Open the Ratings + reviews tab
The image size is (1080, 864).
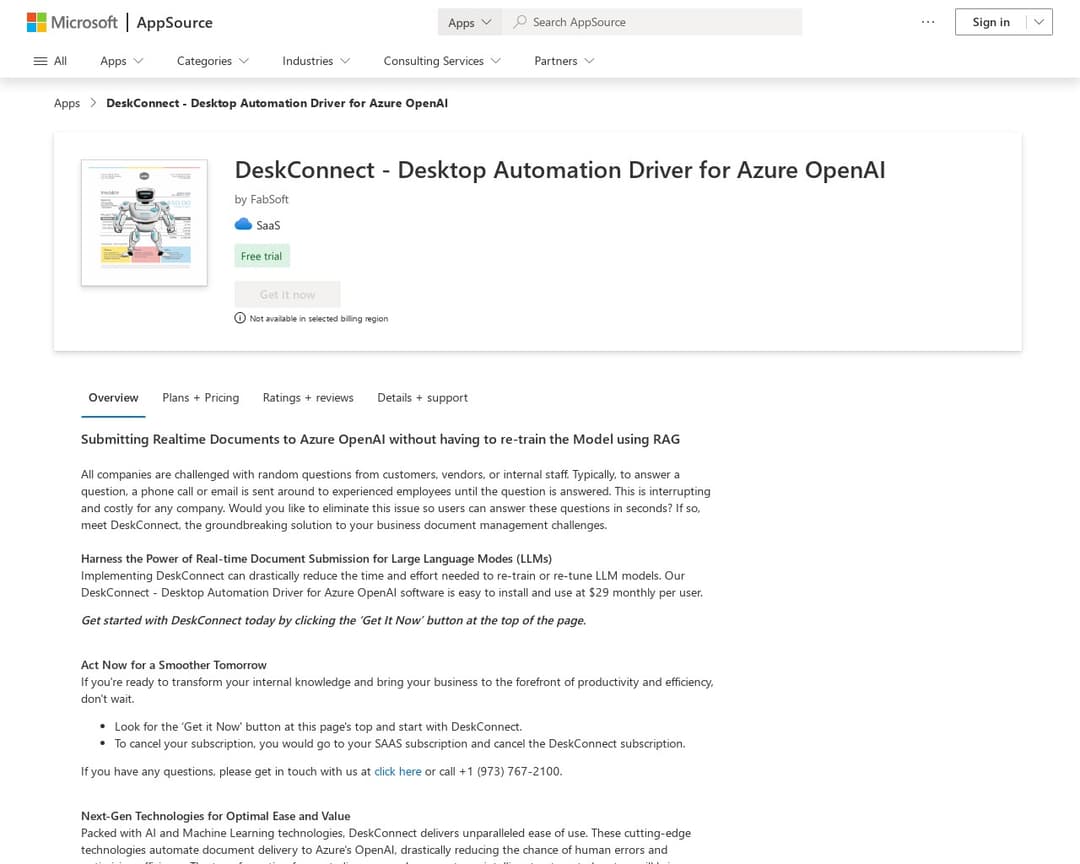(x=307, y=397)
